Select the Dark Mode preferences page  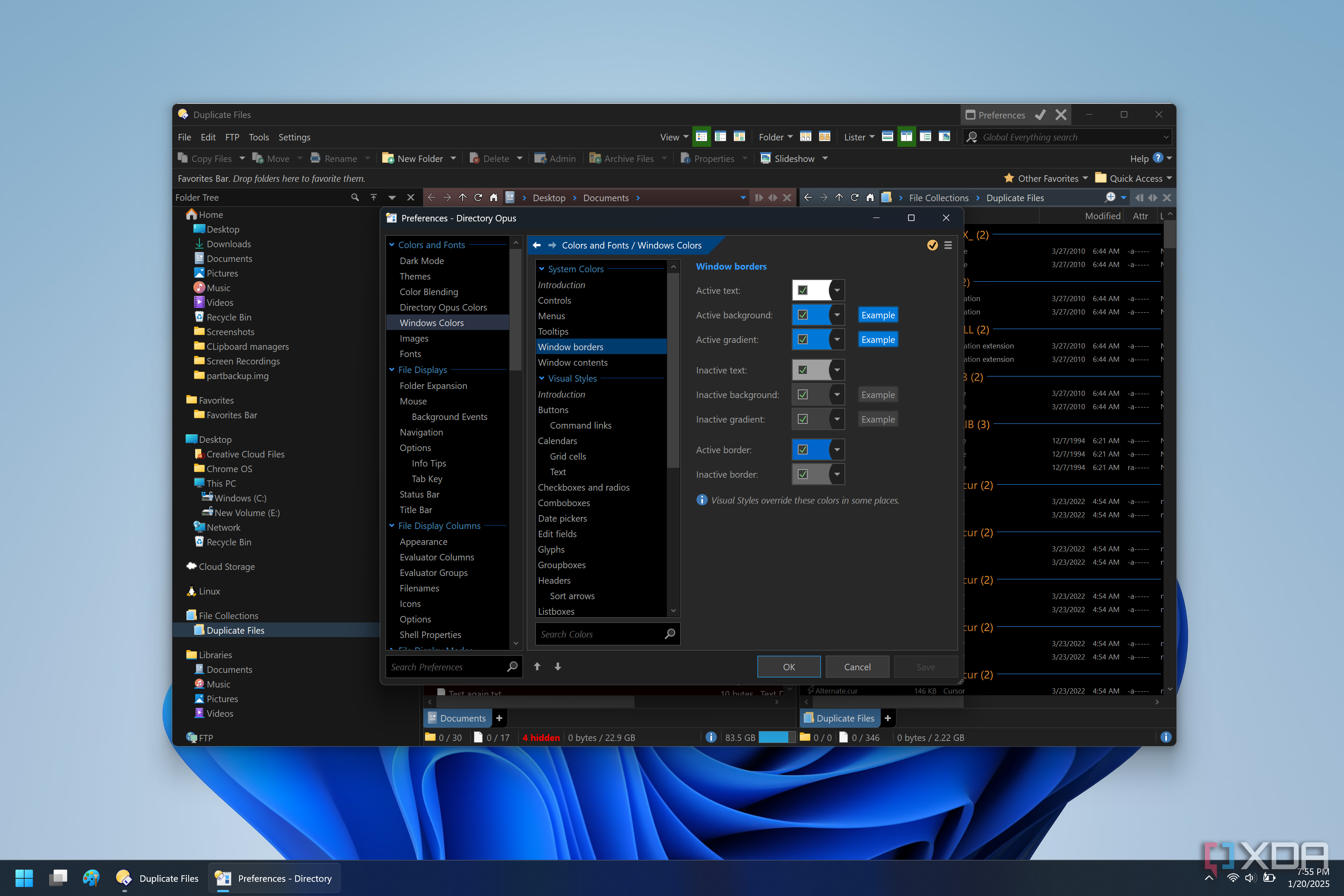(x=422, y=261)
